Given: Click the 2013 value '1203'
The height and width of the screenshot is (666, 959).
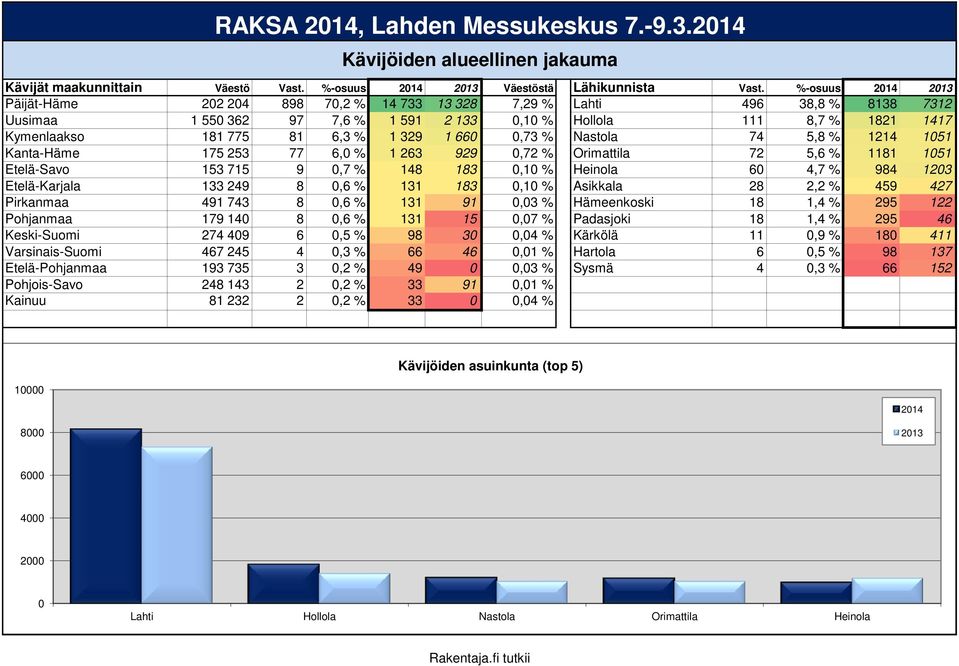Looking at the screenshot, I should click(938, 169).
